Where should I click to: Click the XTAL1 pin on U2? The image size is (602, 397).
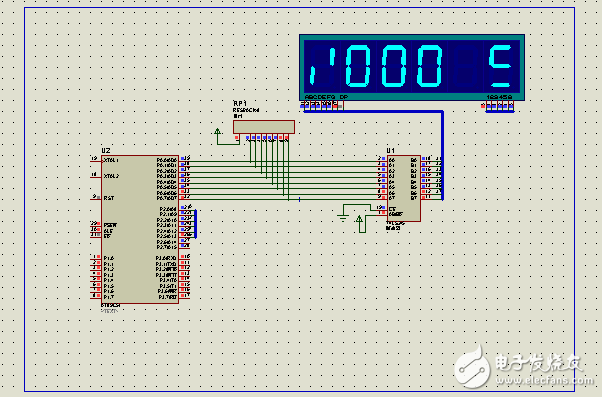[x=96, y=159]
